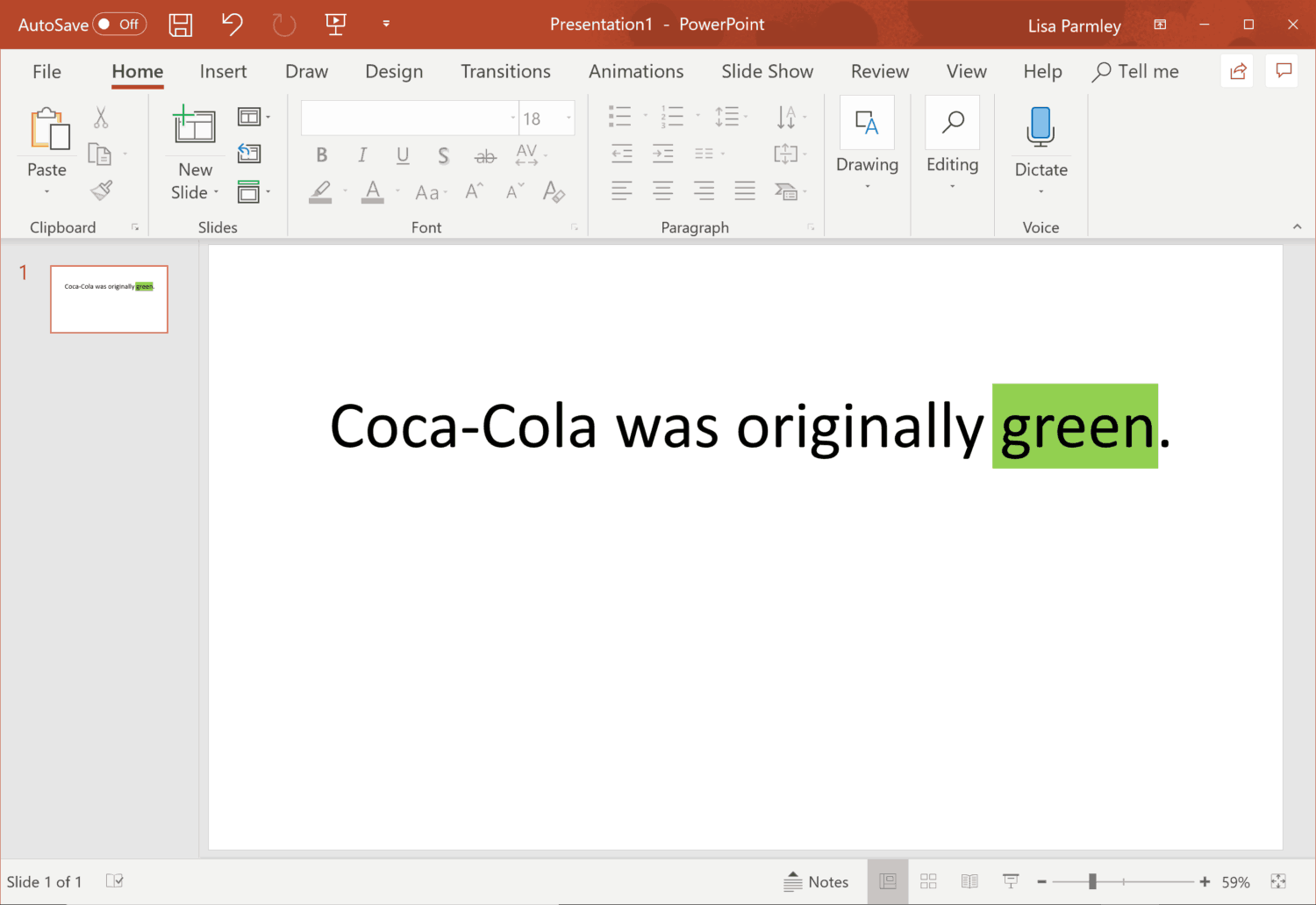Collapse the ribbon chevron
1316x905 pixels.
tap(1297, 226)
